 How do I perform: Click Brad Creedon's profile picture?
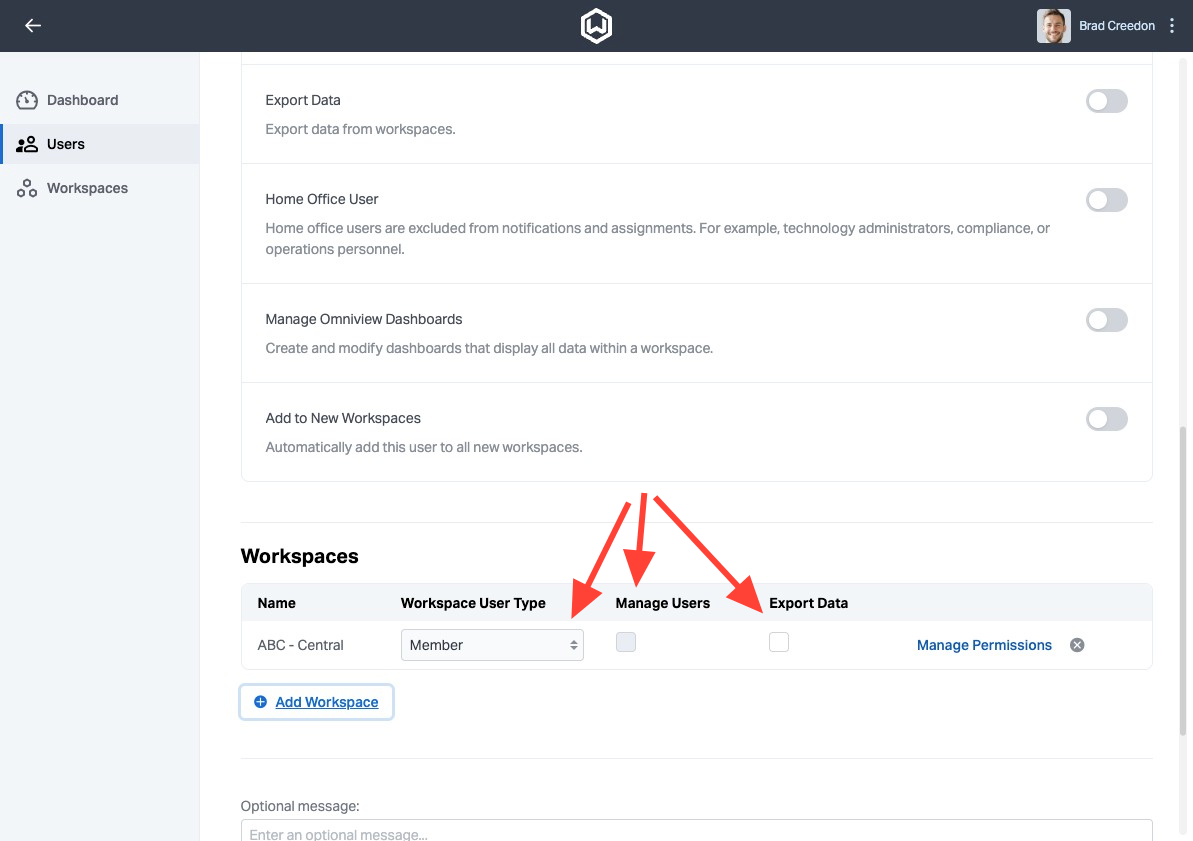coord(1053,25)
